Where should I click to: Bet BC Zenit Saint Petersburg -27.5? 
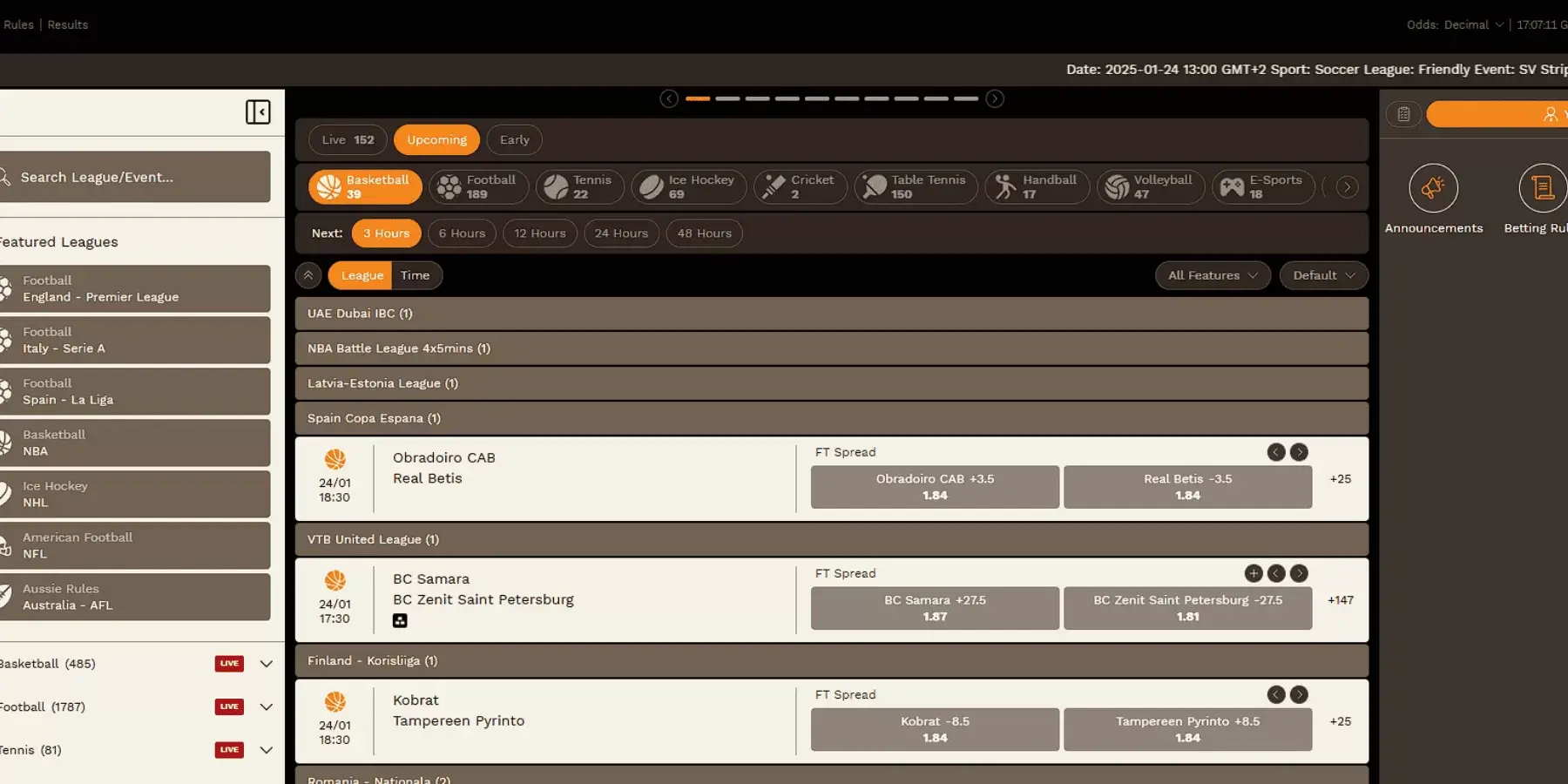[1187, 608]
